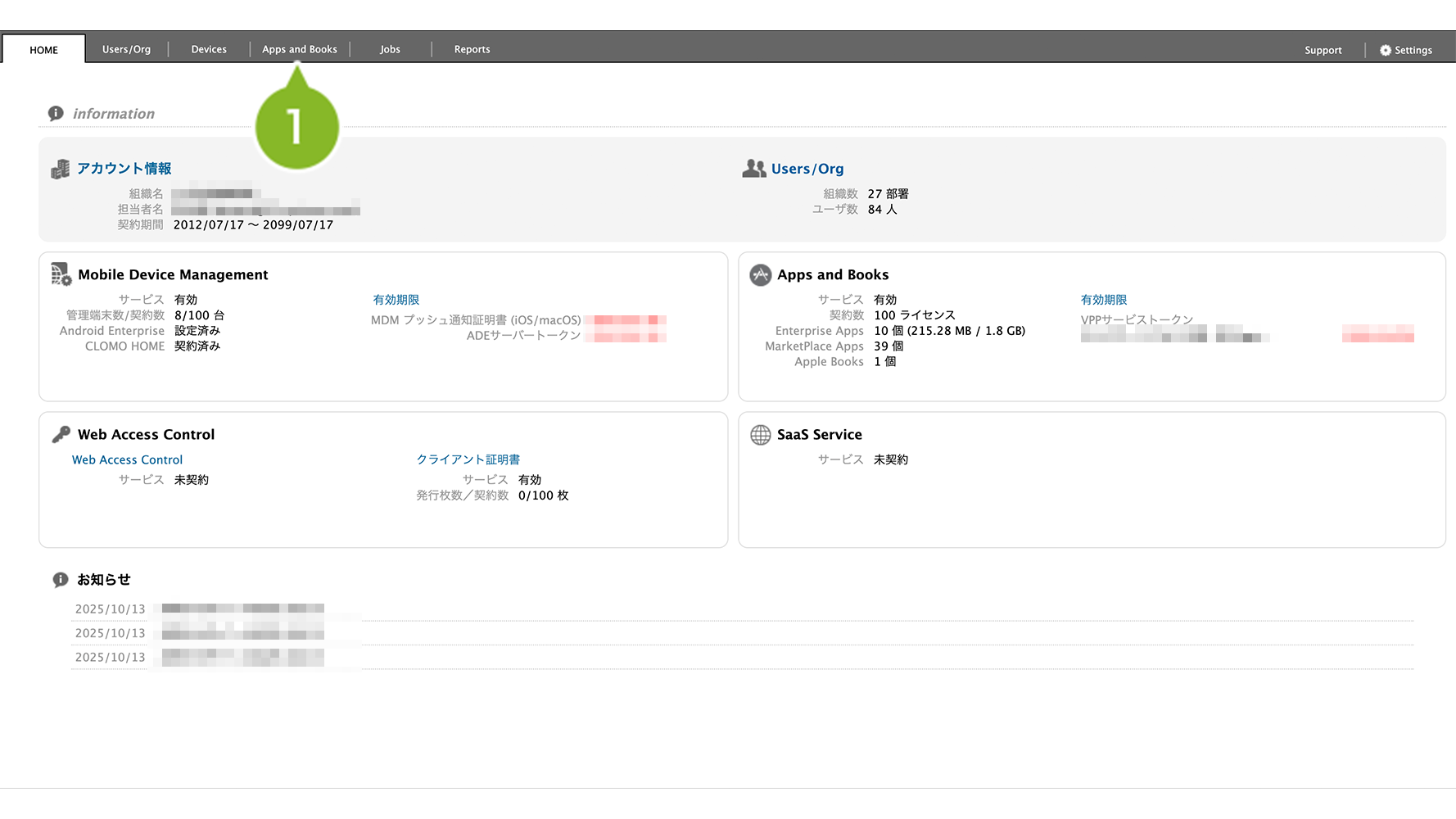
Task: Click the Apps and Books app-store icon
Action: (x=760, y=275)
